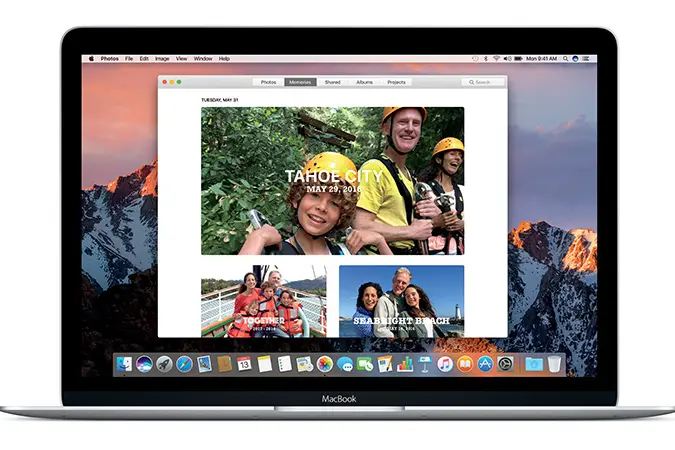Screen dimensions: 675x450
Task: Launch Siri from the Dock
Action: (x=144, y=364)
